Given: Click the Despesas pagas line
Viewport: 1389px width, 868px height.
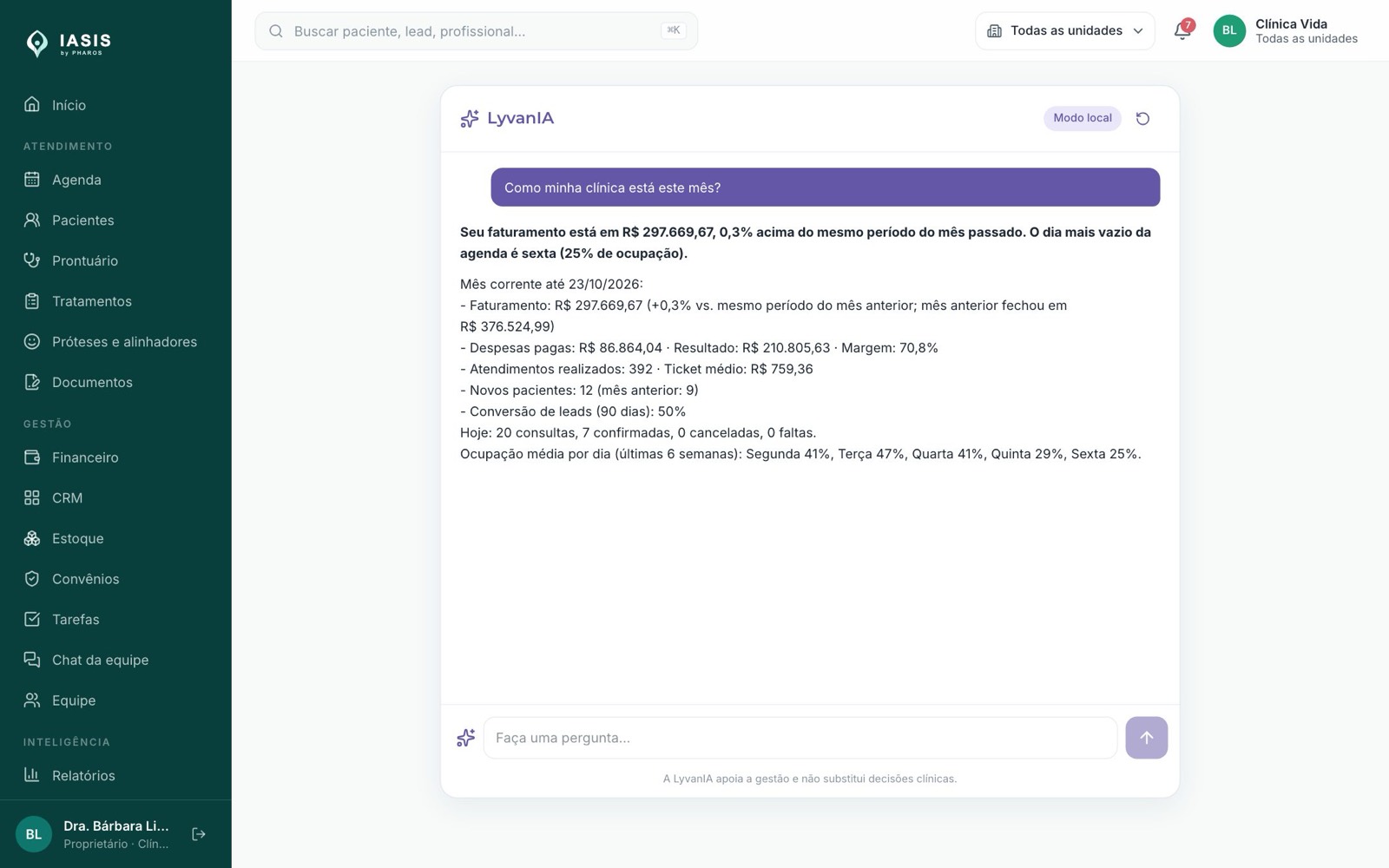Looking at the screenshot, I should click(x=699, y=348).
